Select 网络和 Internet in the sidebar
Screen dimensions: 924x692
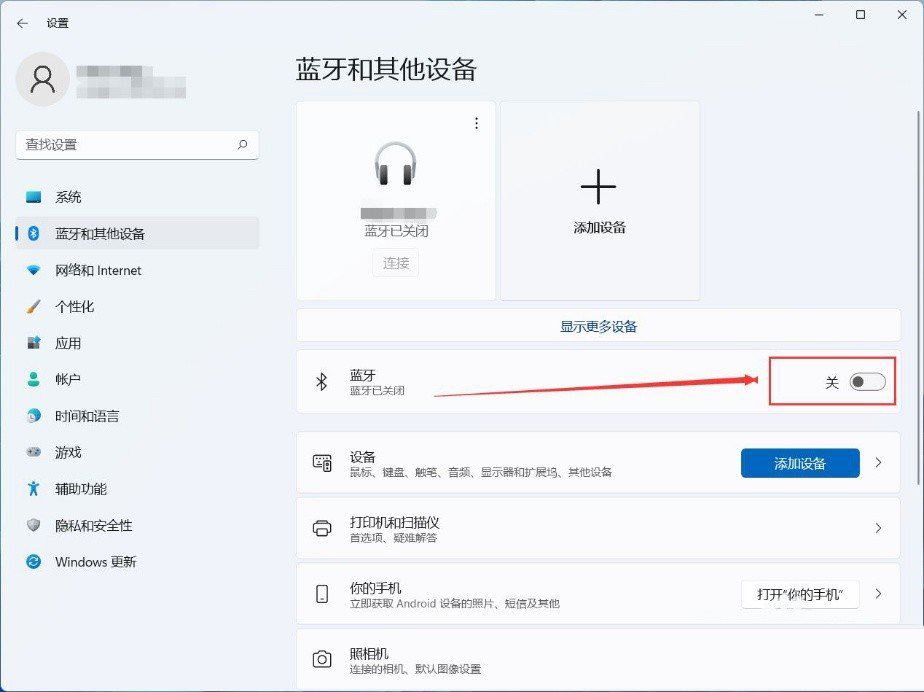pyautogui.click(x=137, y=270)
